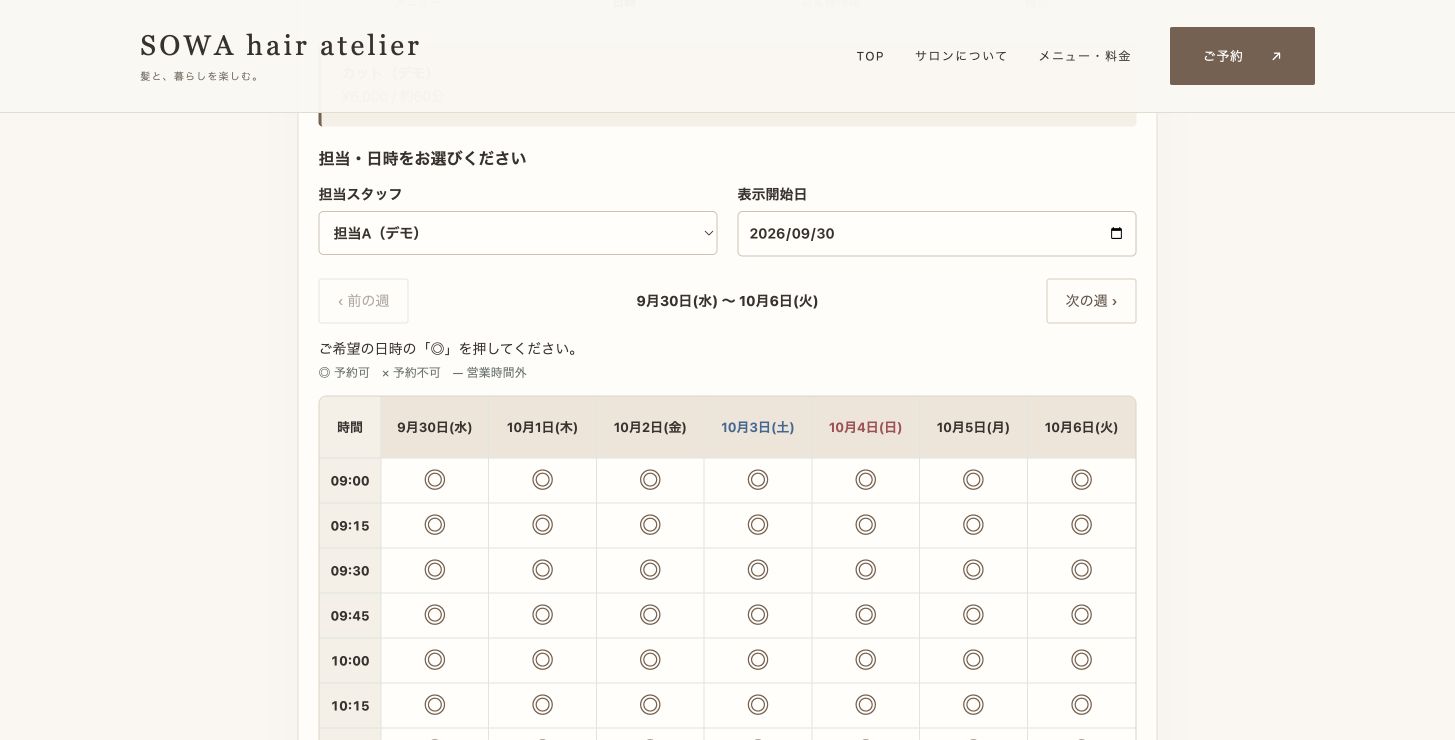Open the calendar picker for 表示開始日
Screen dimensions: 1455x740
1117,234
